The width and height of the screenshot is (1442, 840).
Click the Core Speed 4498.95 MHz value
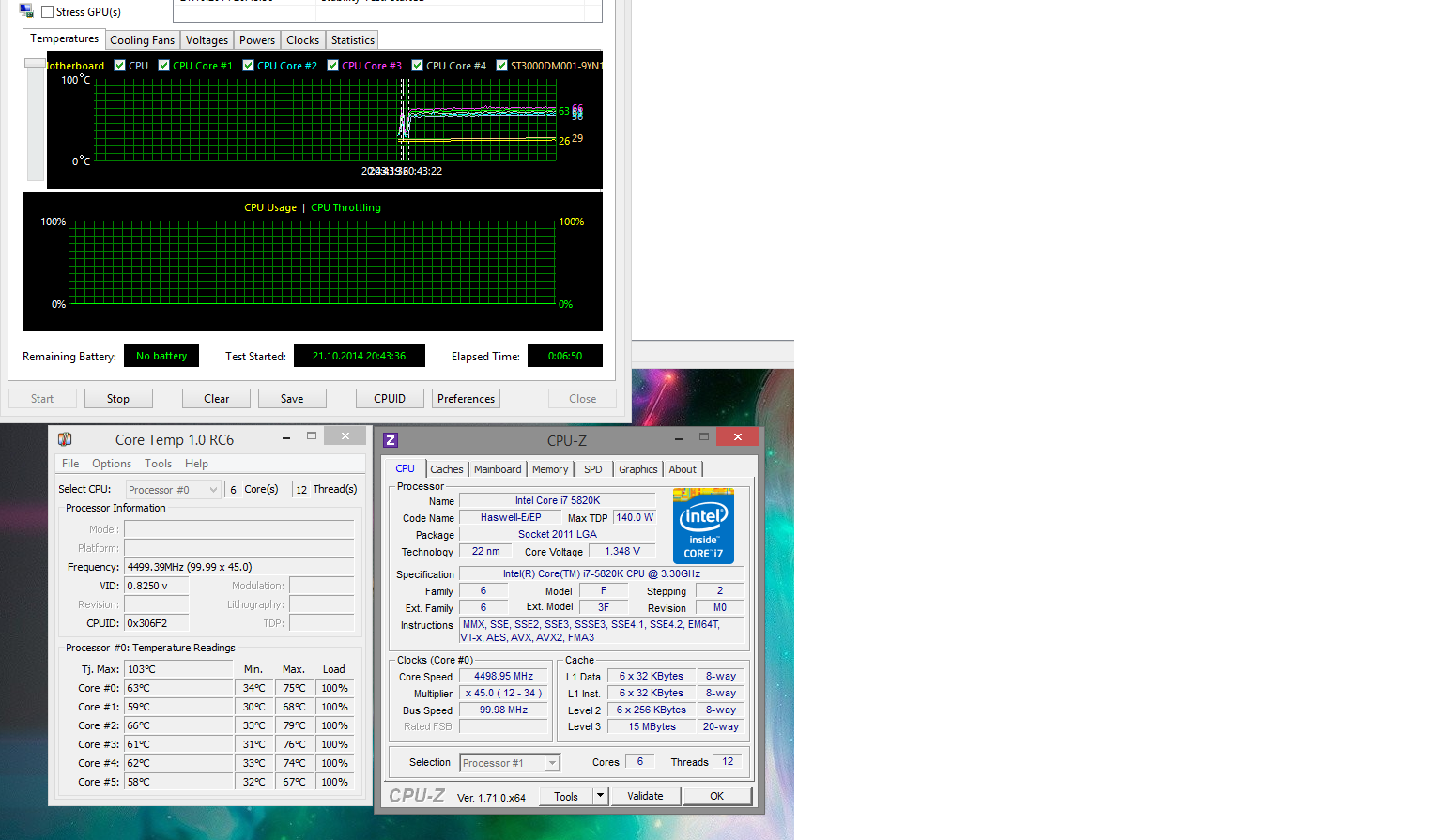coord(503,676)
